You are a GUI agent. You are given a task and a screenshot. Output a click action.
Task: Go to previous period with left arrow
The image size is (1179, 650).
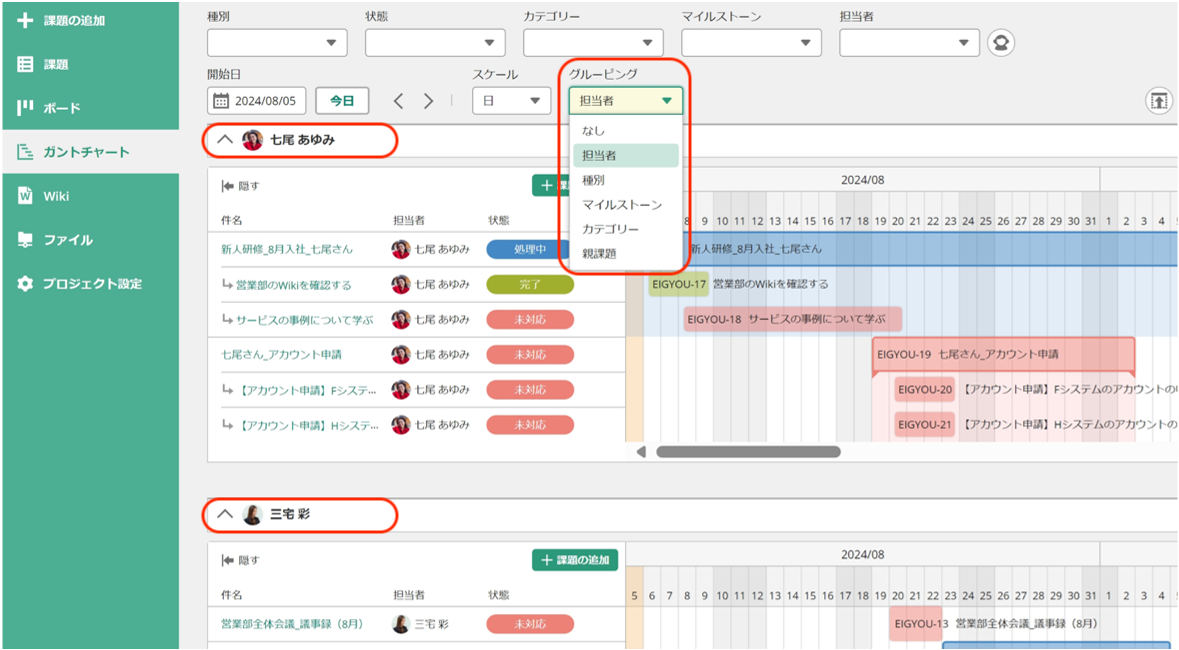398,101
